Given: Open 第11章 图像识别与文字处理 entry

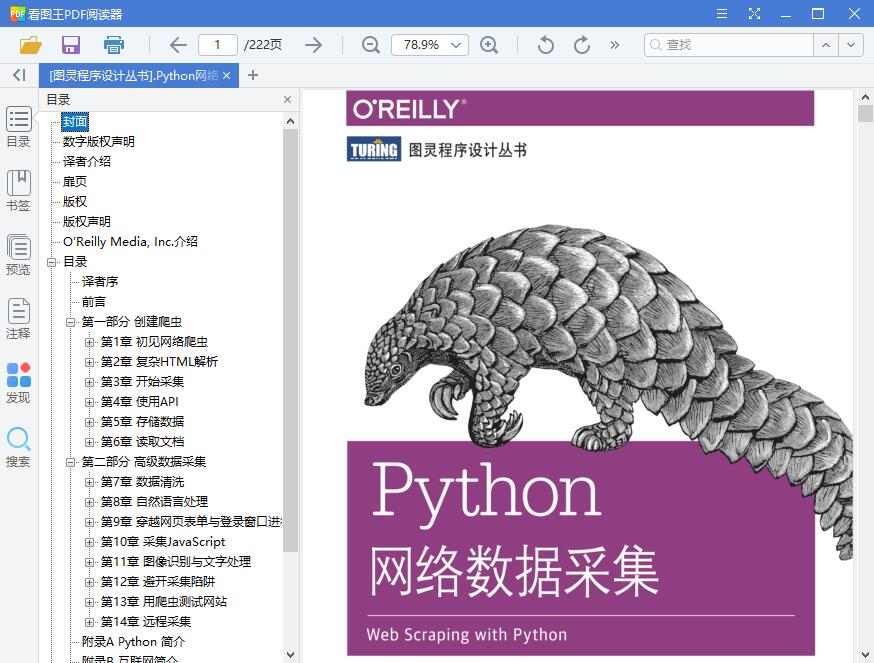Looking at the screenshot, I should point(176,562).
